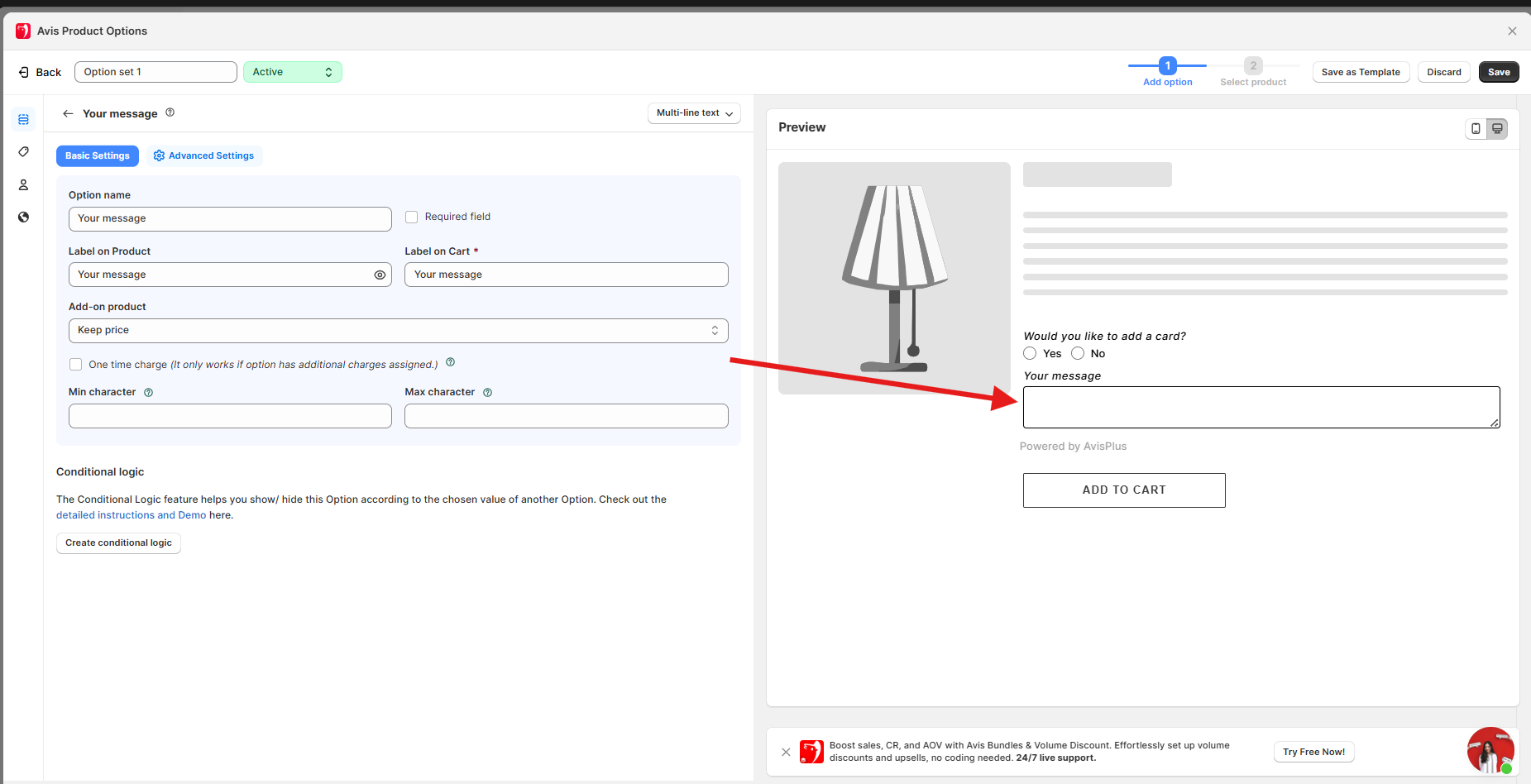Open the tag icon in left sidebar

(x=23, y=152)
